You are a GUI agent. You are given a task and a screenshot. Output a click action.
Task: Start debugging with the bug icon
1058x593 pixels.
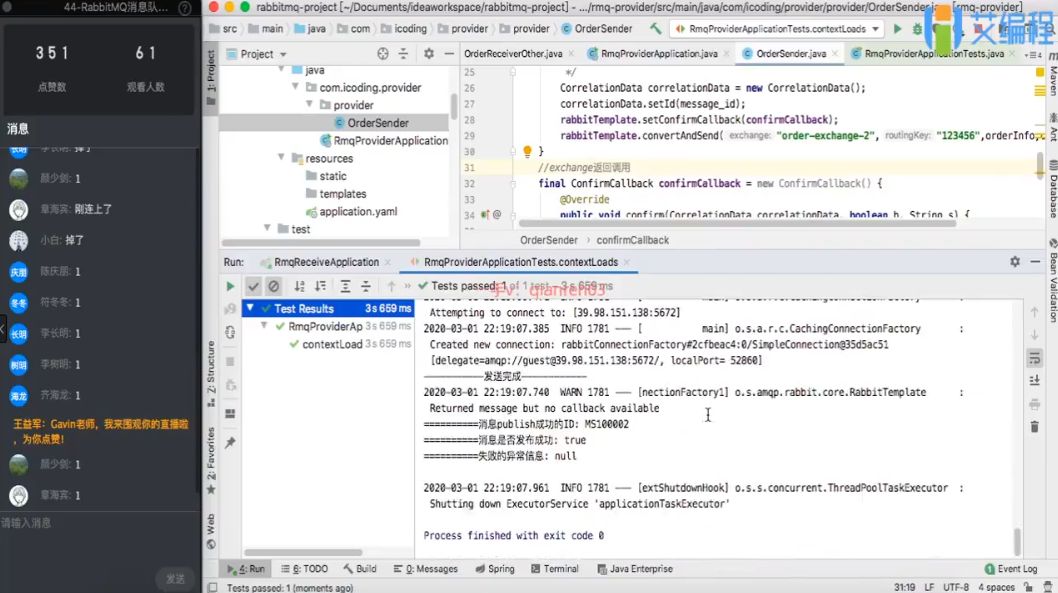917,29
